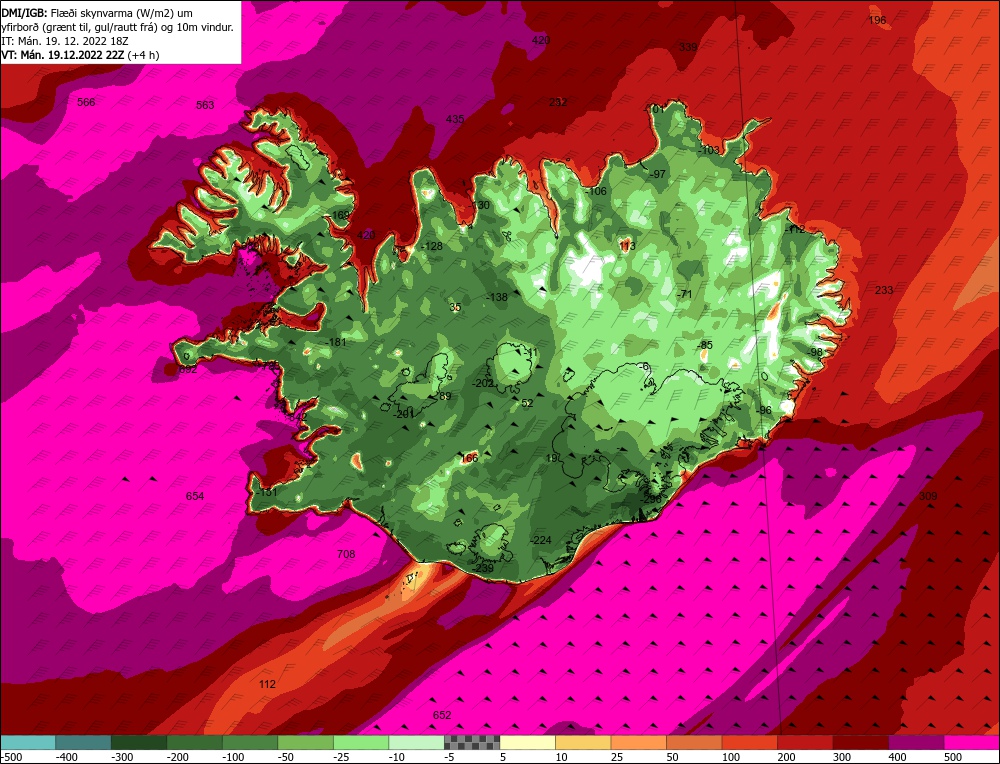Select the teal legend swatch between -400 and -300
This screenshot has height=764, width=1000.
tap(83, 742)
